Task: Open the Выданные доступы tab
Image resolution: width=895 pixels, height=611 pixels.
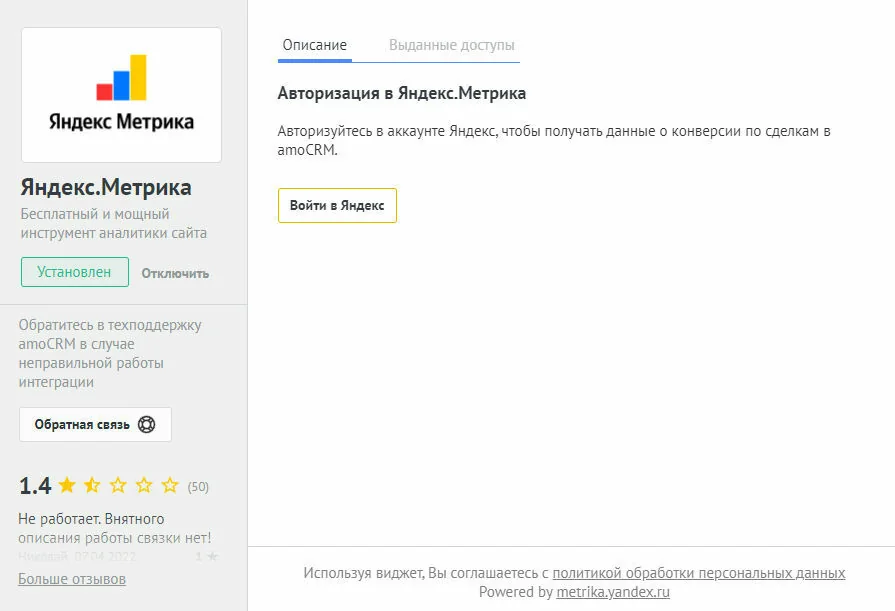Action: click(x=451, y=45)
